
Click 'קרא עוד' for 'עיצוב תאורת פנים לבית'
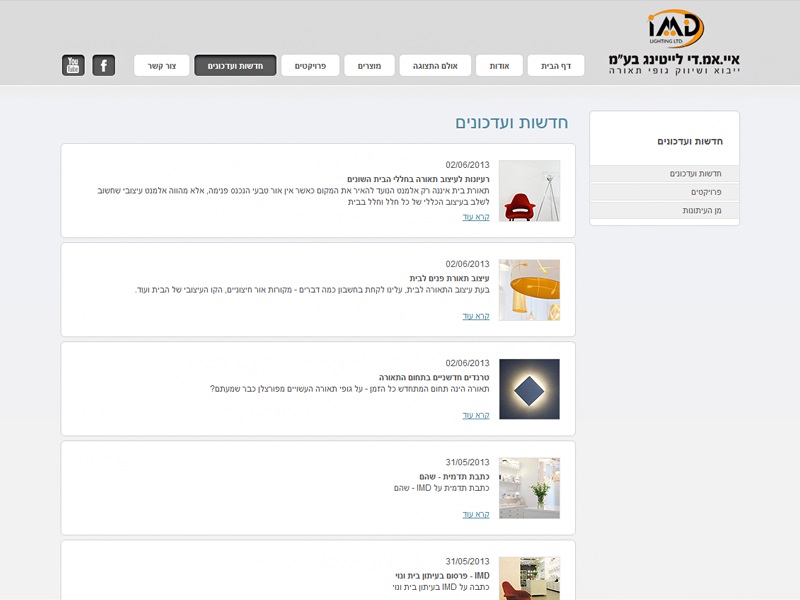[x=476, y=316]
